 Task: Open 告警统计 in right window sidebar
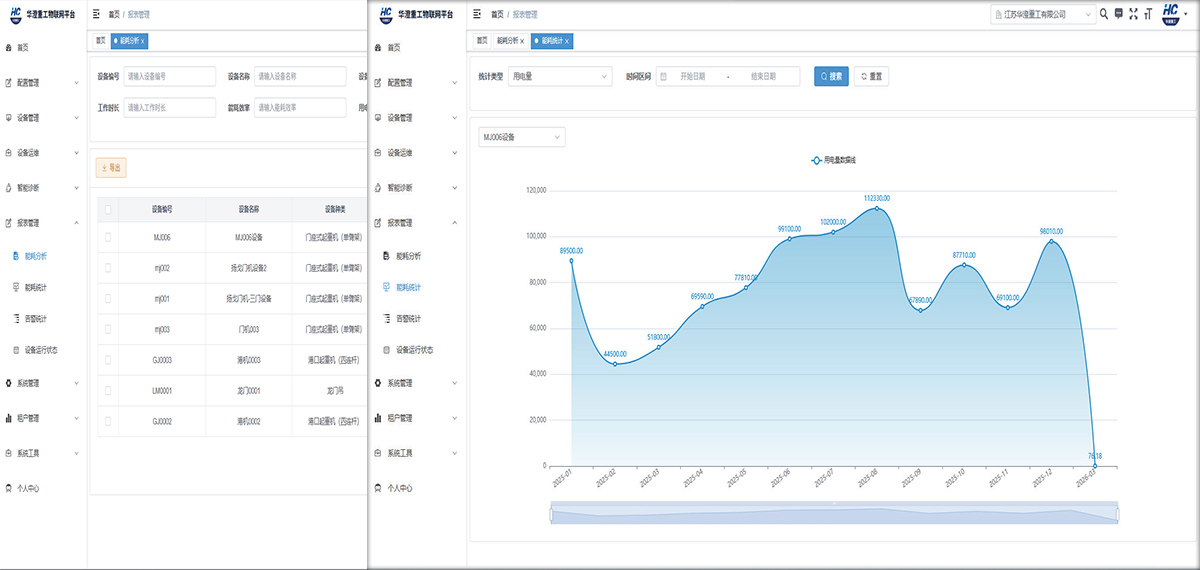point(407,318)
